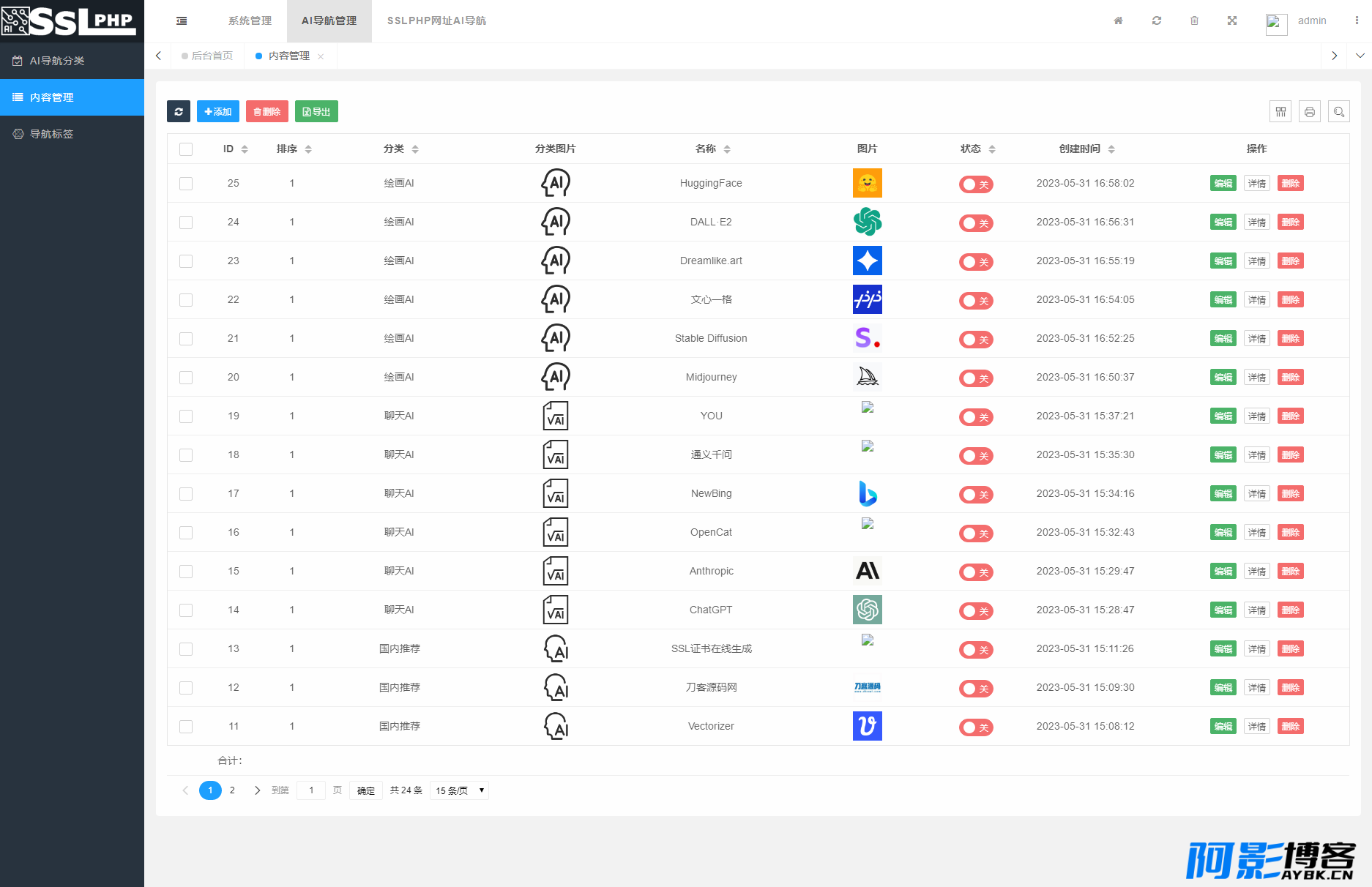This screenshot has height=887, width=1372.
Task: Go to page 2 in pagination
Action: click(x=232, y=790)
